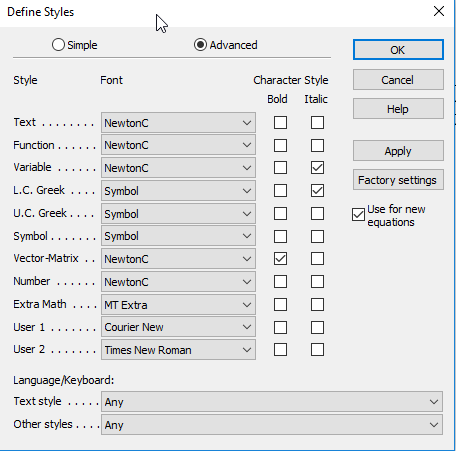This screenshot has width=456, height=451.
Task: Enable Italic for Extra Math style
Action: click(x=317, y=304)
